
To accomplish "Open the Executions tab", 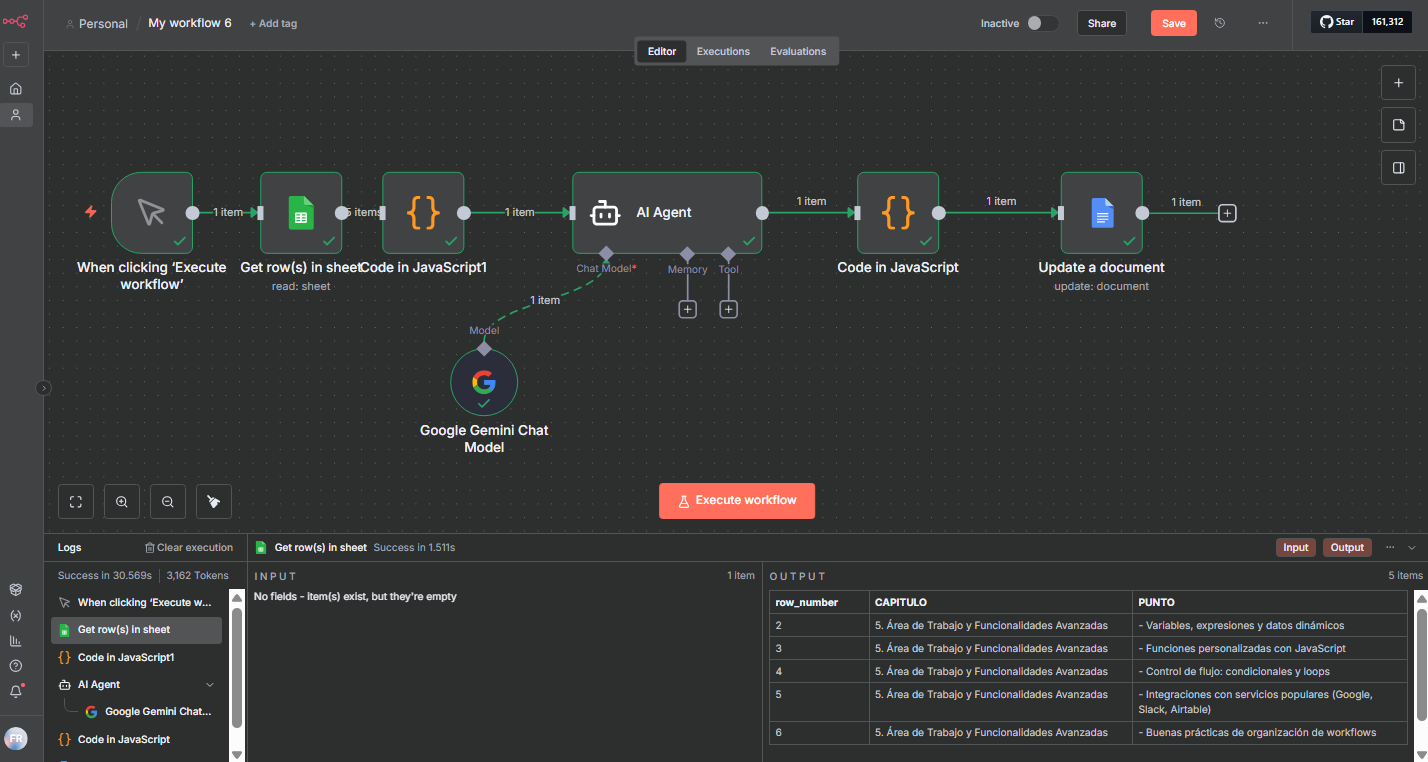I will point(723,51).
